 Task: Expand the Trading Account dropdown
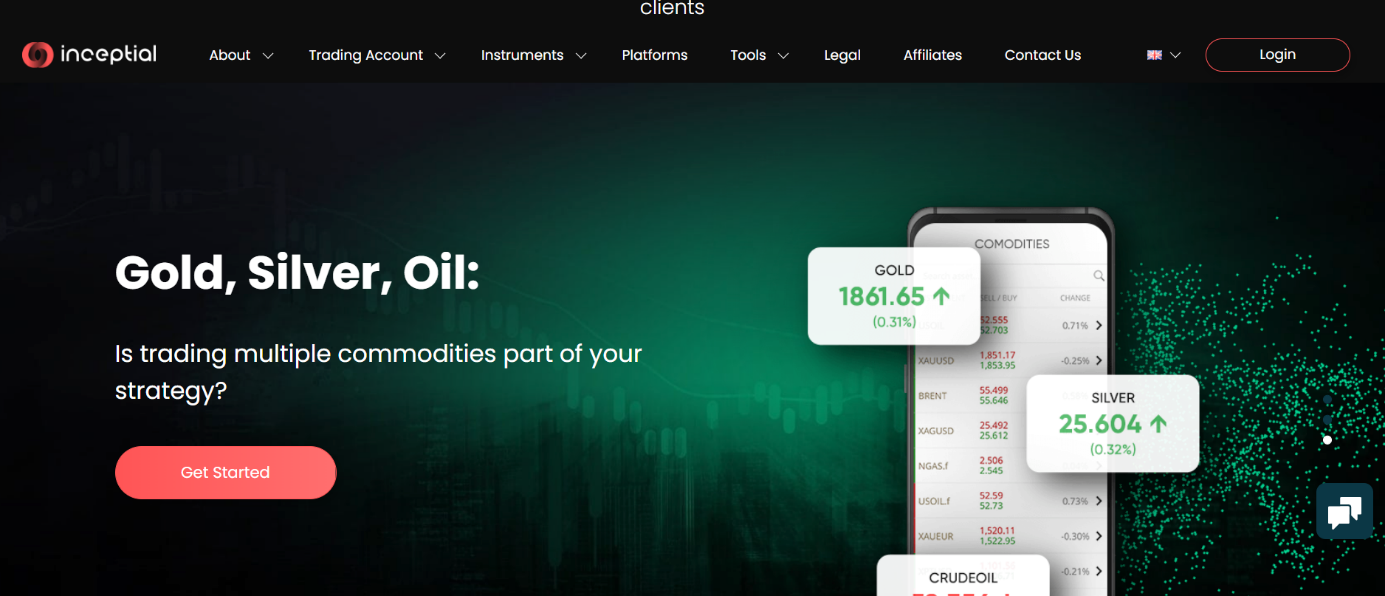pyautogui.click(x=377, y=56)
